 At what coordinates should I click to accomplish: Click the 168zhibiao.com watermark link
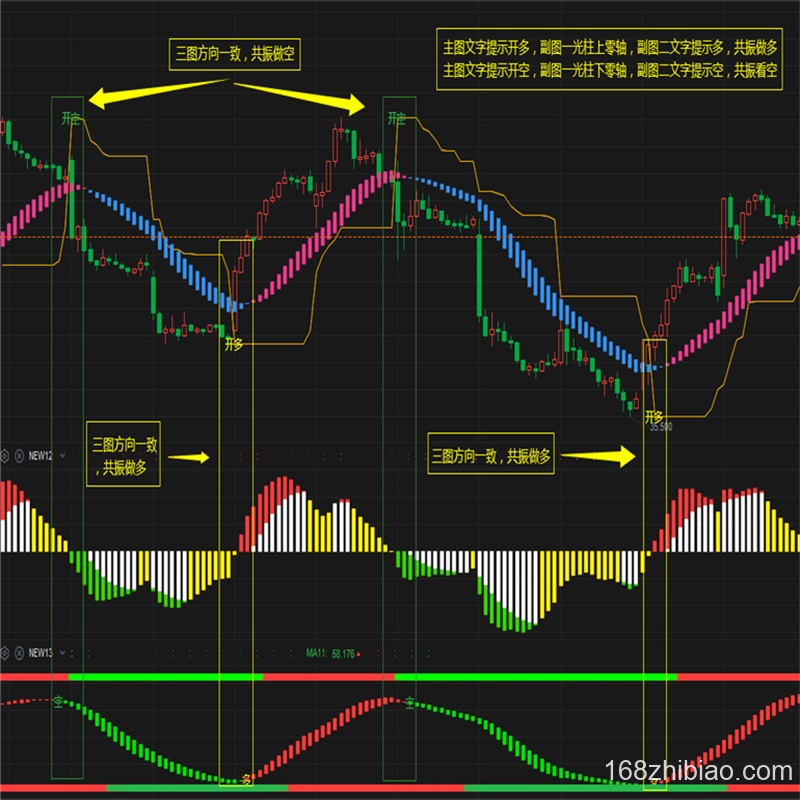point(699,772)
